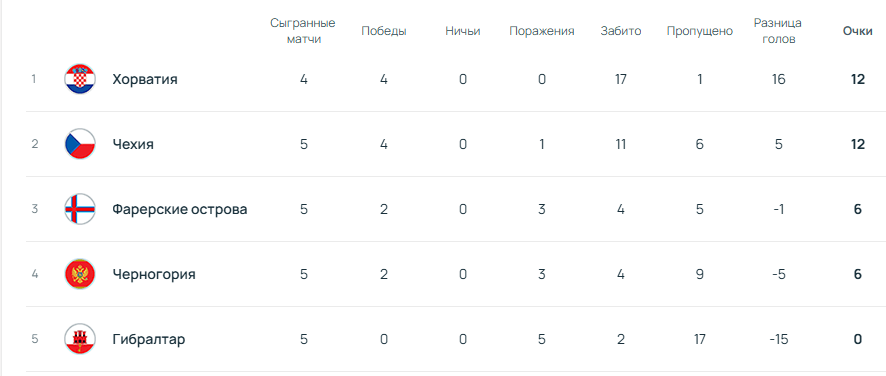
Task: Click the Сыгранные матчи column header
Action: pos(303,31)
